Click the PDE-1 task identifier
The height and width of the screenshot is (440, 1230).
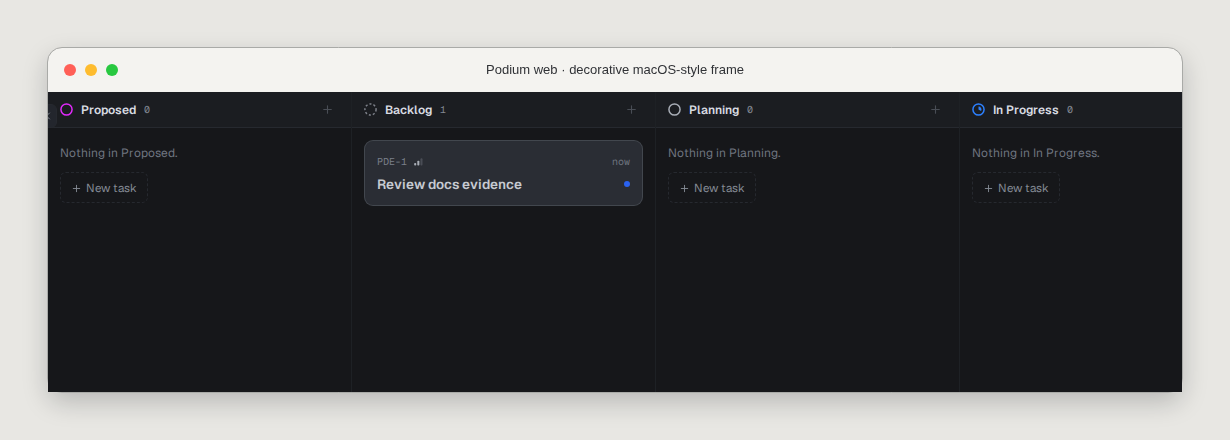click(x=392, y=162)
